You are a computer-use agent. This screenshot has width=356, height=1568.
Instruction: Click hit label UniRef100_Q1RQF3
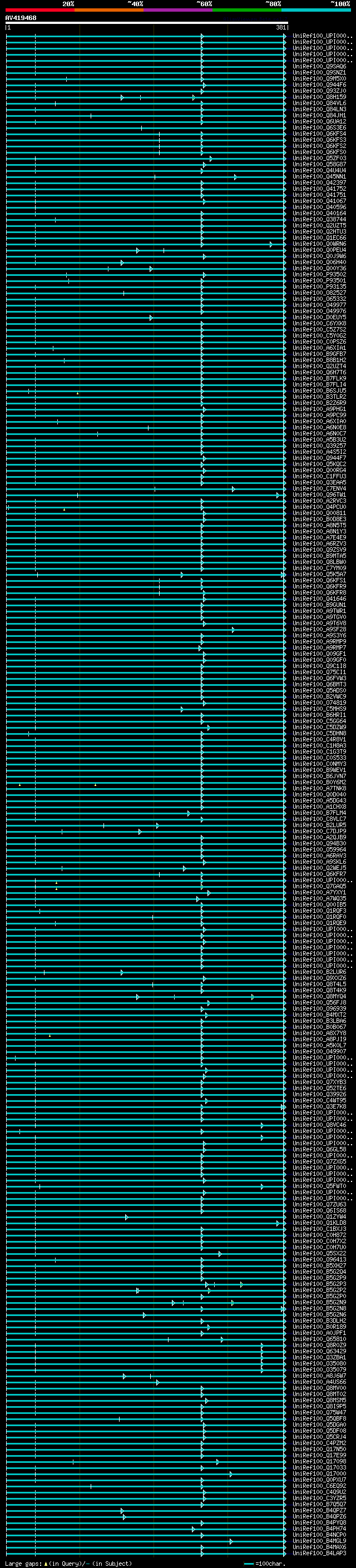(319, 911)
